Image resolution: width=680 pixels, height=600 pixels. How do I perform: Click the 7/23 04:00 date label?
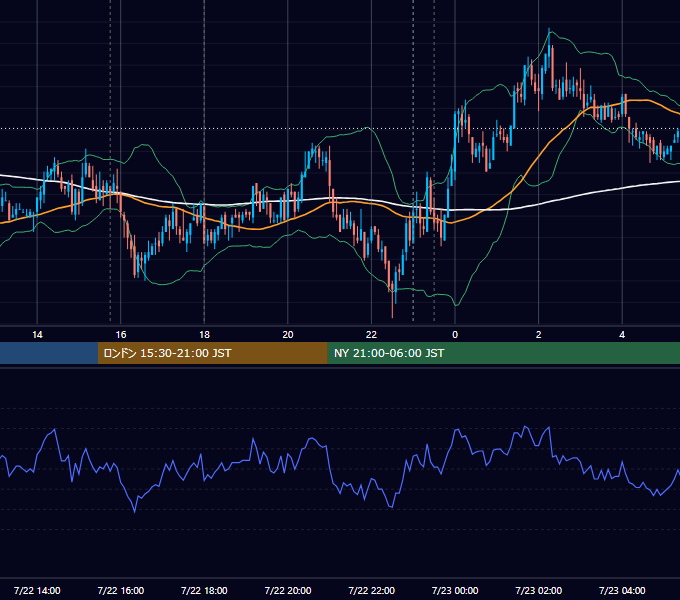622,590
